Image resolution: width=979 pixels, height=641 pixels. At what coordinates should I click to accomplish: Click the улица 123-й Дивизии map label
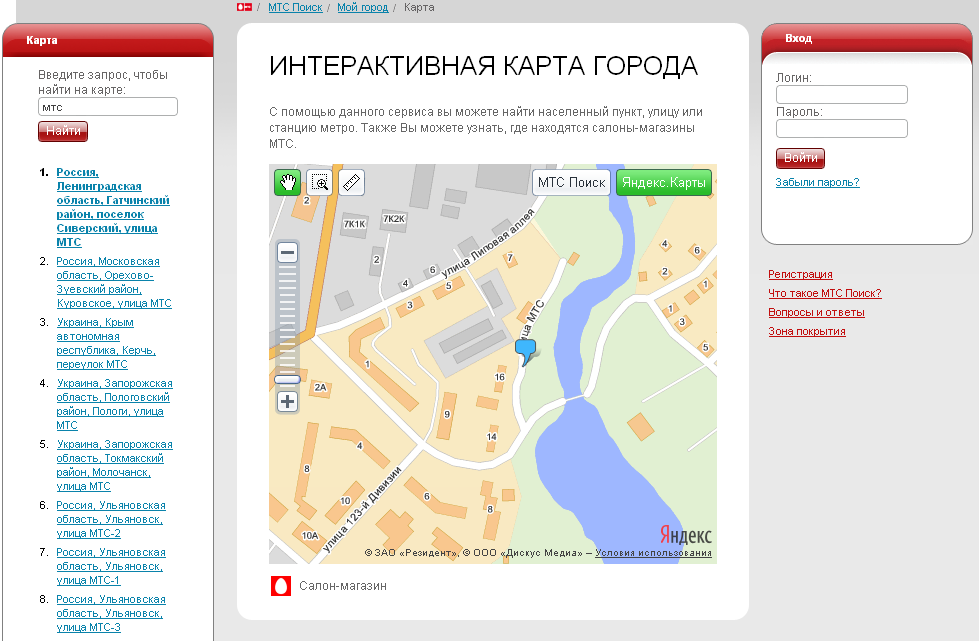(362, 510)
